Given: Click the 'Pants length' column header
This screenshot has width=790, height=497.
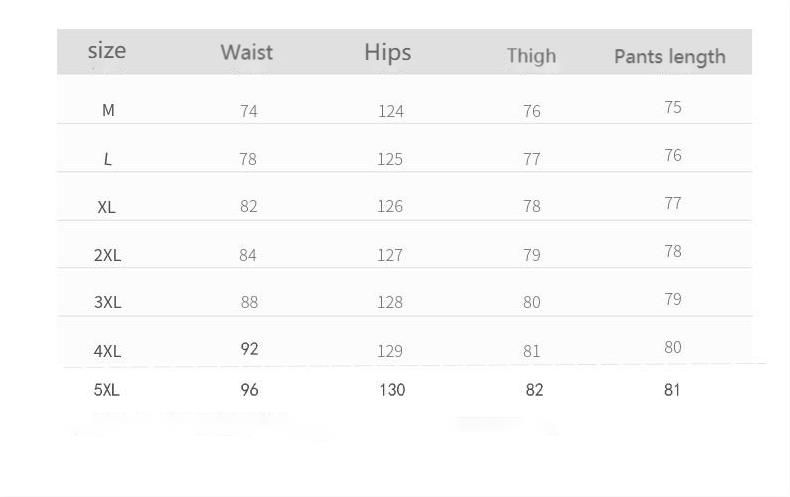Looking at the screenshot, I should (x=670, y=57).
